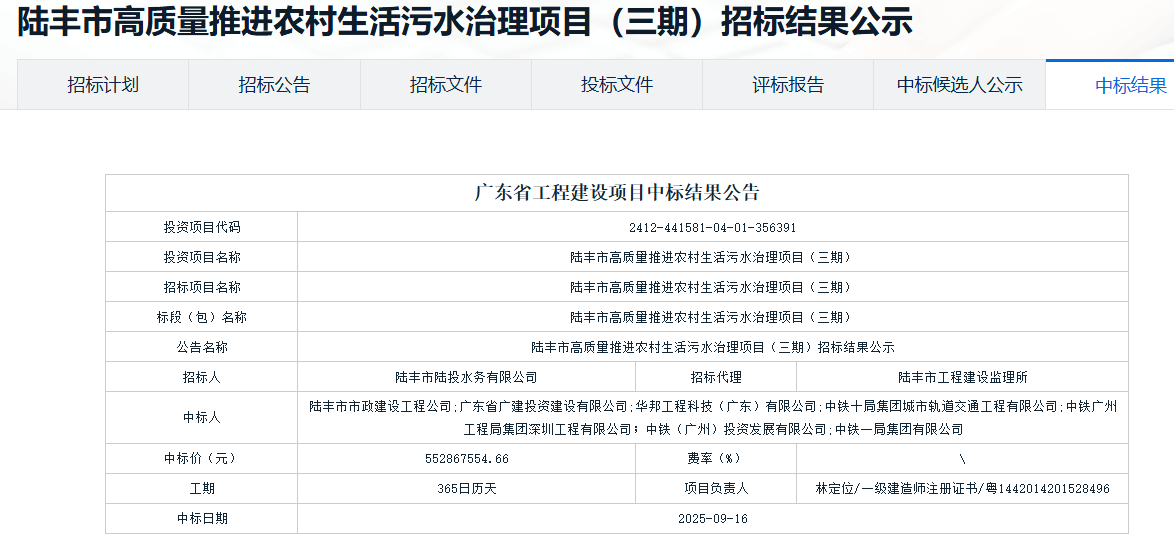Click the 项目负责人 label cell
The width and height of the screenshot is (1174, 555).
(x=716, y=488)
